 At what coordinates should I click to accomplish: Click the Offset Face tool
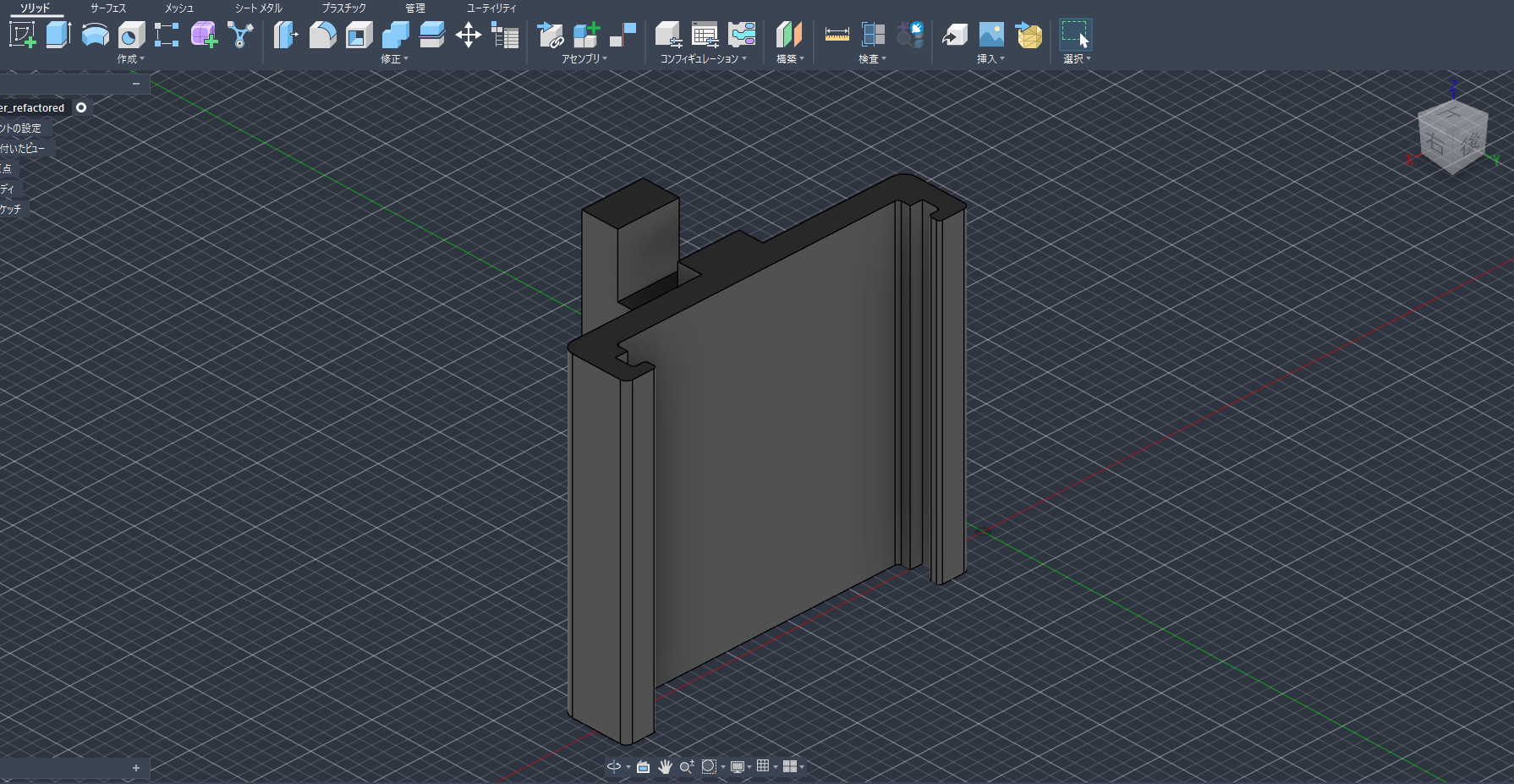click(x=431, y=35)
